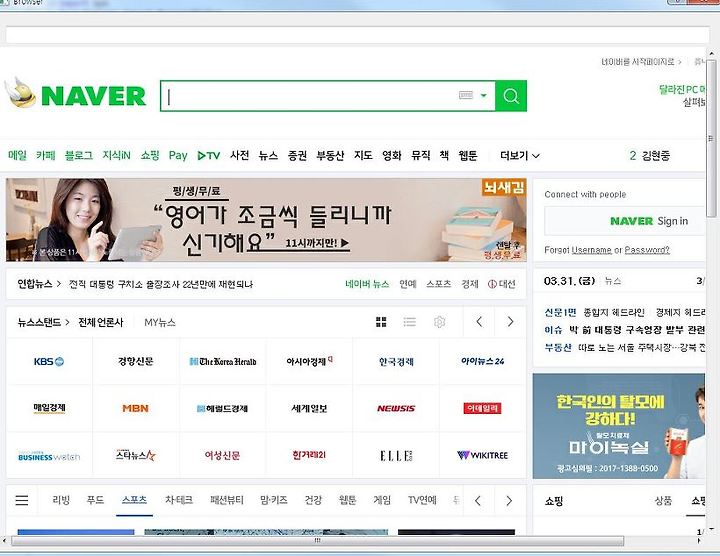Open the 아이뉴스24 publisher tile
The width and height of the screenshot is (720, 556).
(x=483, y=361)
